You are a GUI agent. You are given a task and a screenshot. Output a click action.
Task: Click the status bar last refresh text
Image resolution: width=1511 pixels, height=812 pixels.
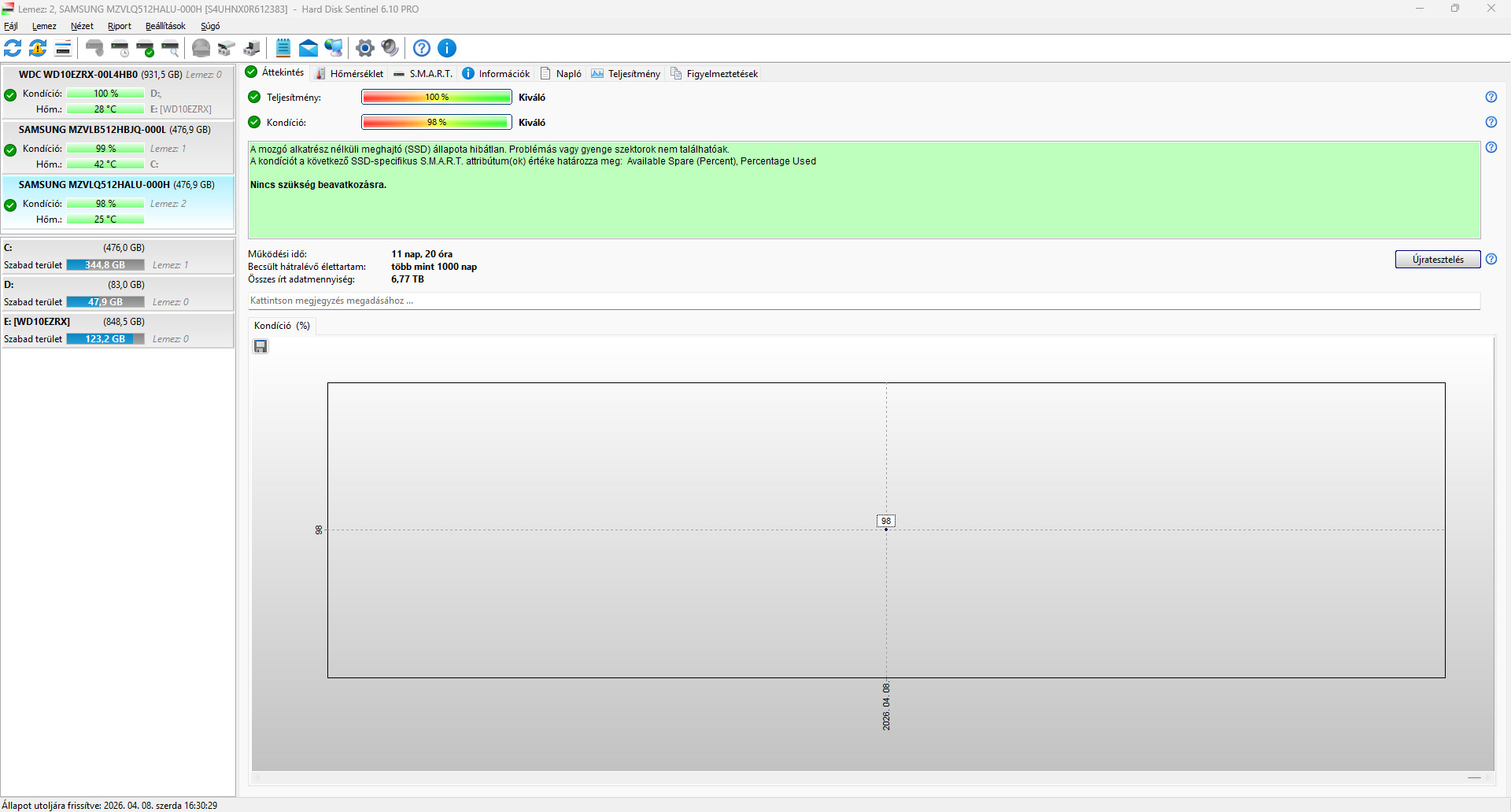point(109,805)
